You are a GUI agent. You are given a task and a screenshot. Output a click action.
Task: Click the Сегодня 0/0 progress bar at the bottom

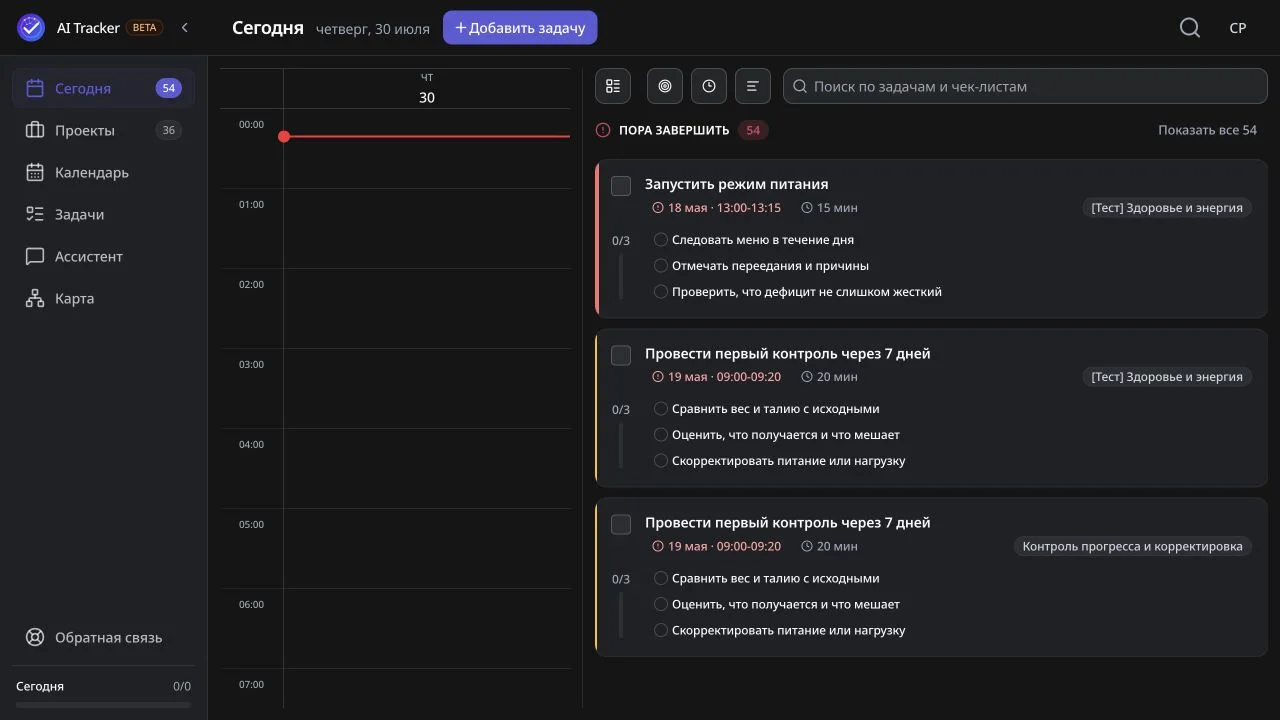pyautogui.click(x=103, y=704)
